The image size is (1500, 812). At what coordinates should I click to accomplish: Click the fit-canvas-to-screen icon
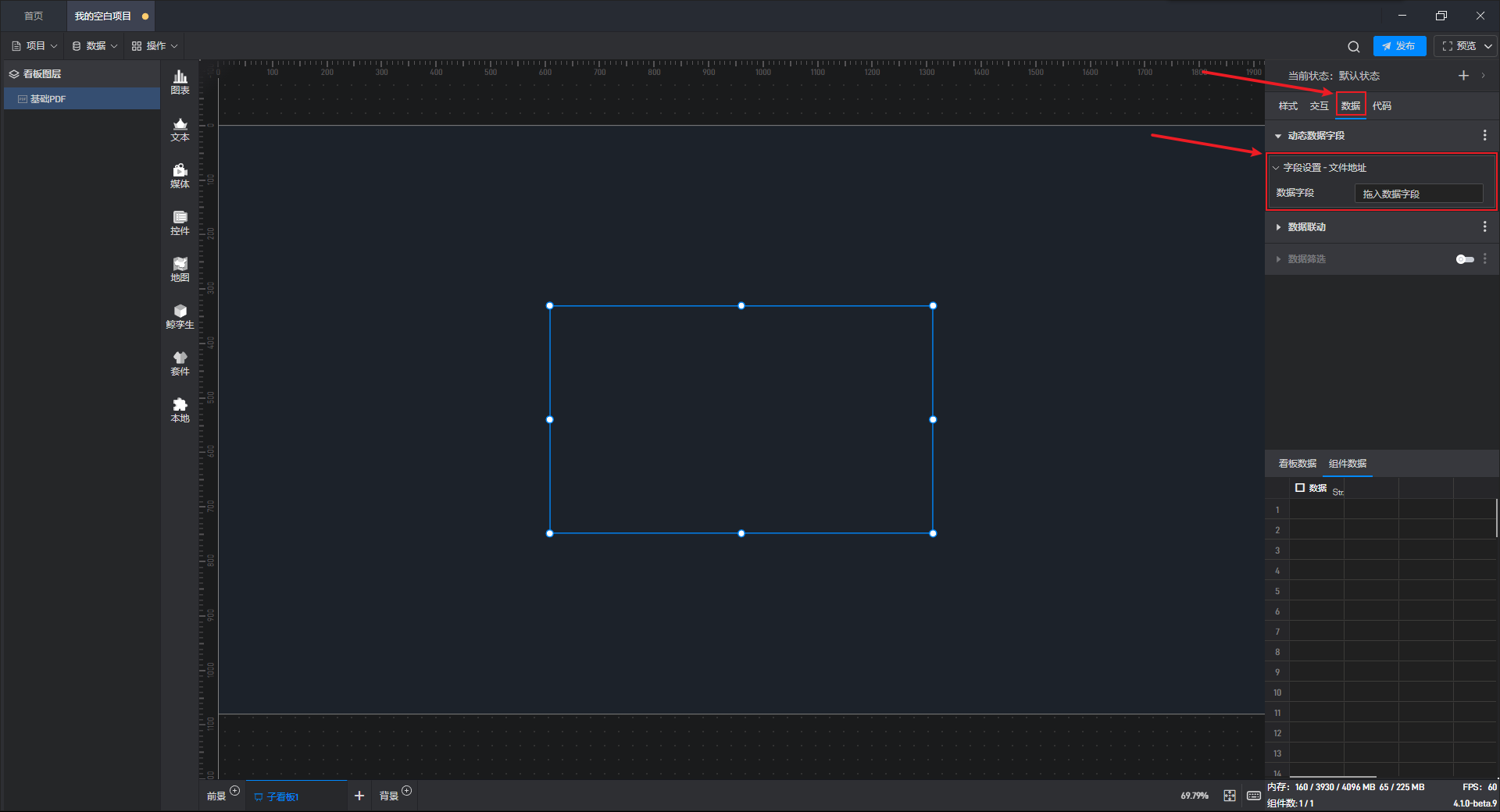coord(1230,796)
